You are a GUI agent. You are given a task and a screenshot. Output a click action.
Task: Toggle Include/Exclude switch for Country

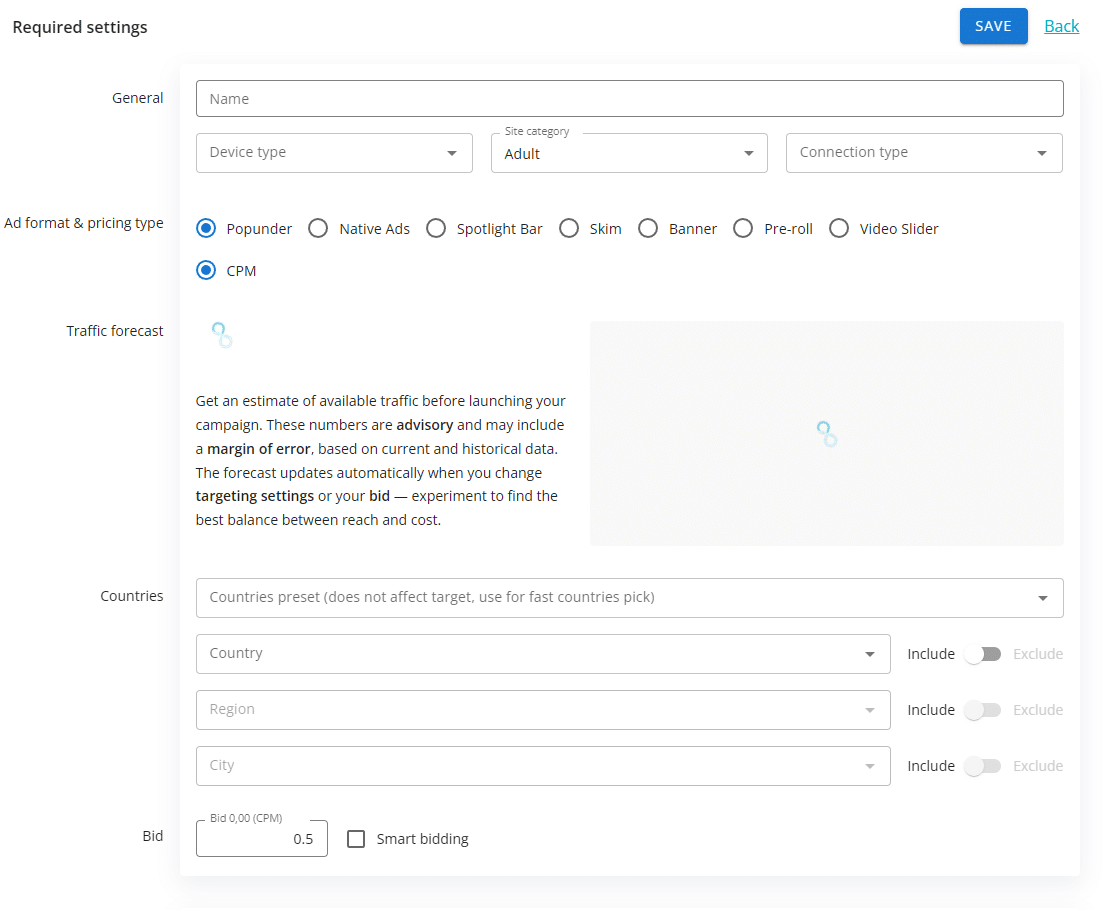[x=983, y=654]
